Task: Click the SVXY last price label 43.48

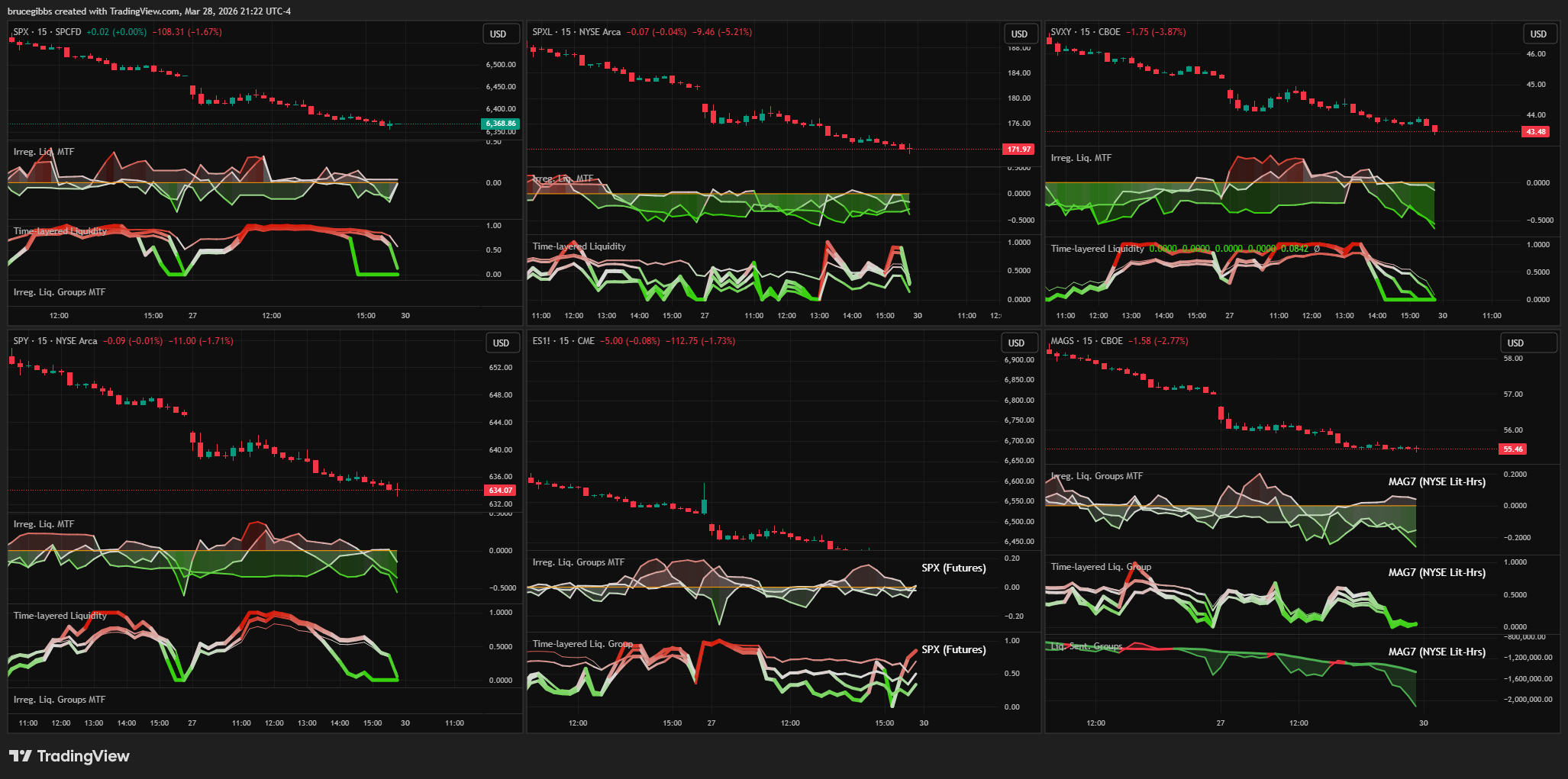Action: click(1536, 132)
